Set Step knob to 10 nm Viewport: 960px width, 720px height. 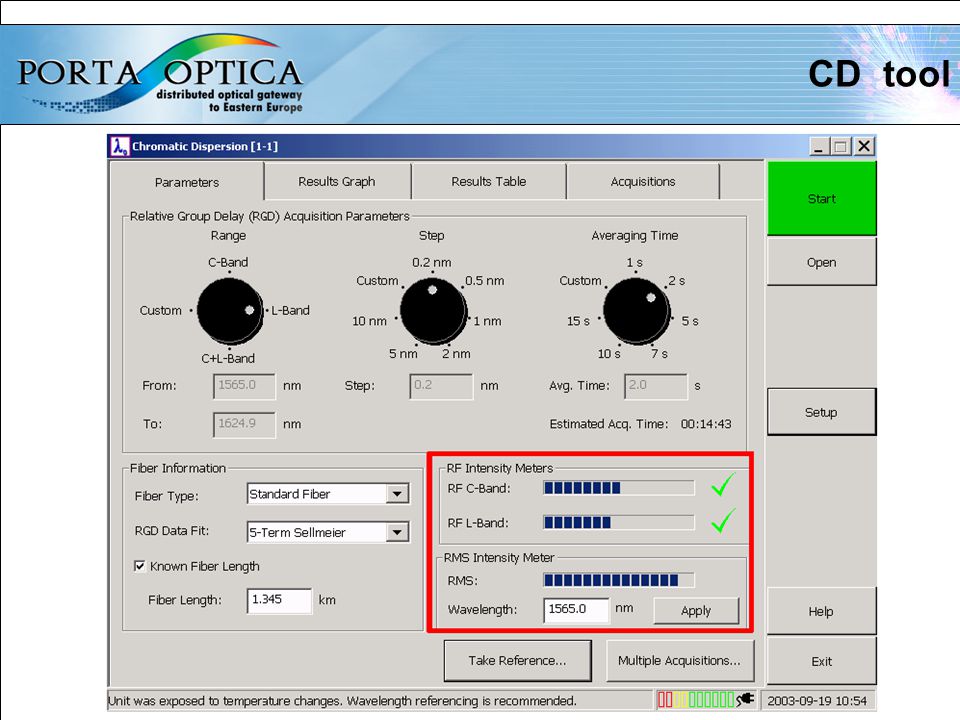click(369, 321)
